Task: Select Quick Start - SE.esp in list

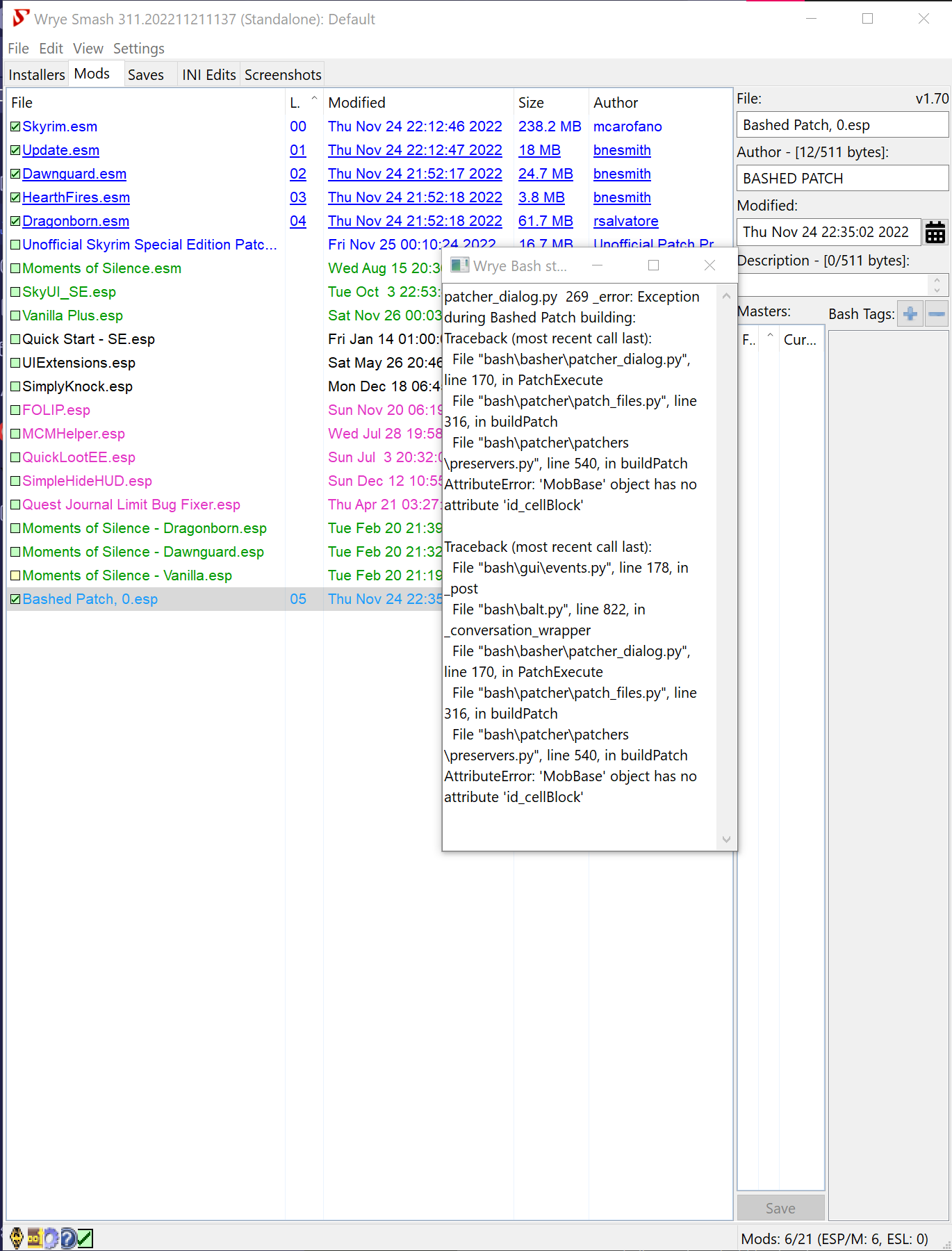Action: [88, 339]
